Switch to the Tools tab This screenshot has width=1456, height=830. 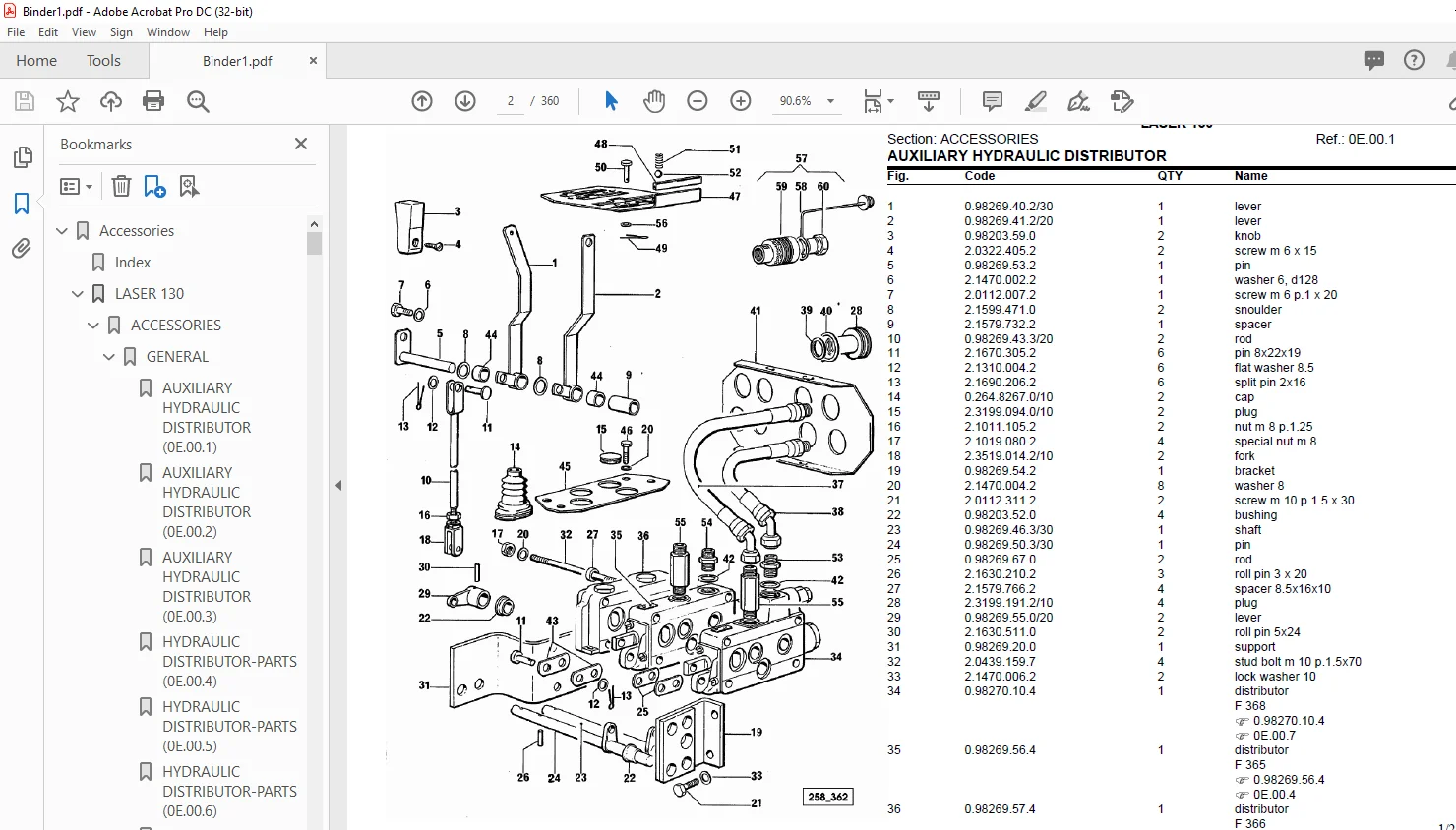103,61
